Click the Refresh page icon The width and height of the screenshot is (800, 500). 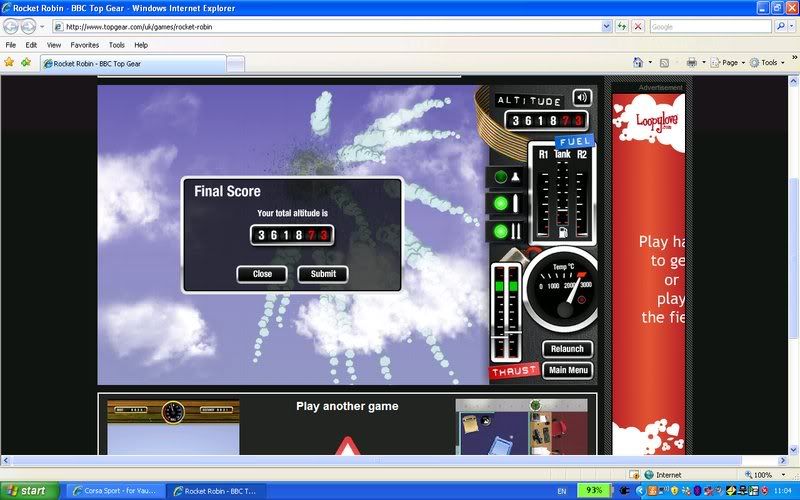[x=622, y=27]
